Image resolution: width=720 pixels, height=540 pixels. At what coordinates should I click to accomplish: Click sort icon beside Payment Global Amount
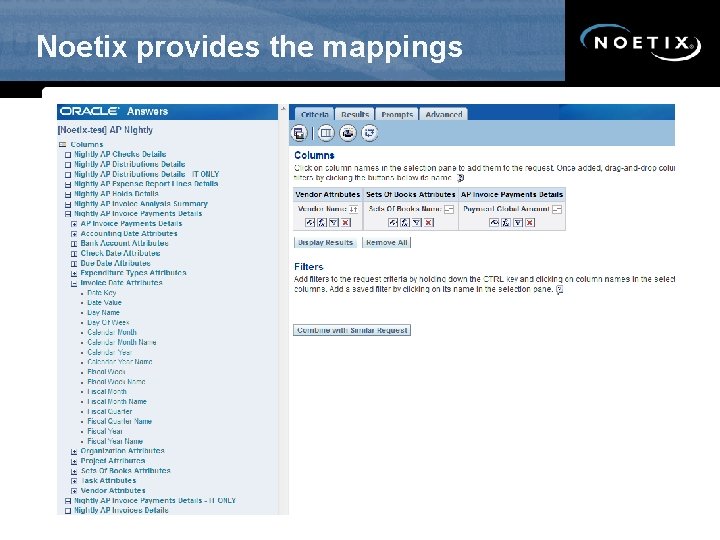[557, 209]
